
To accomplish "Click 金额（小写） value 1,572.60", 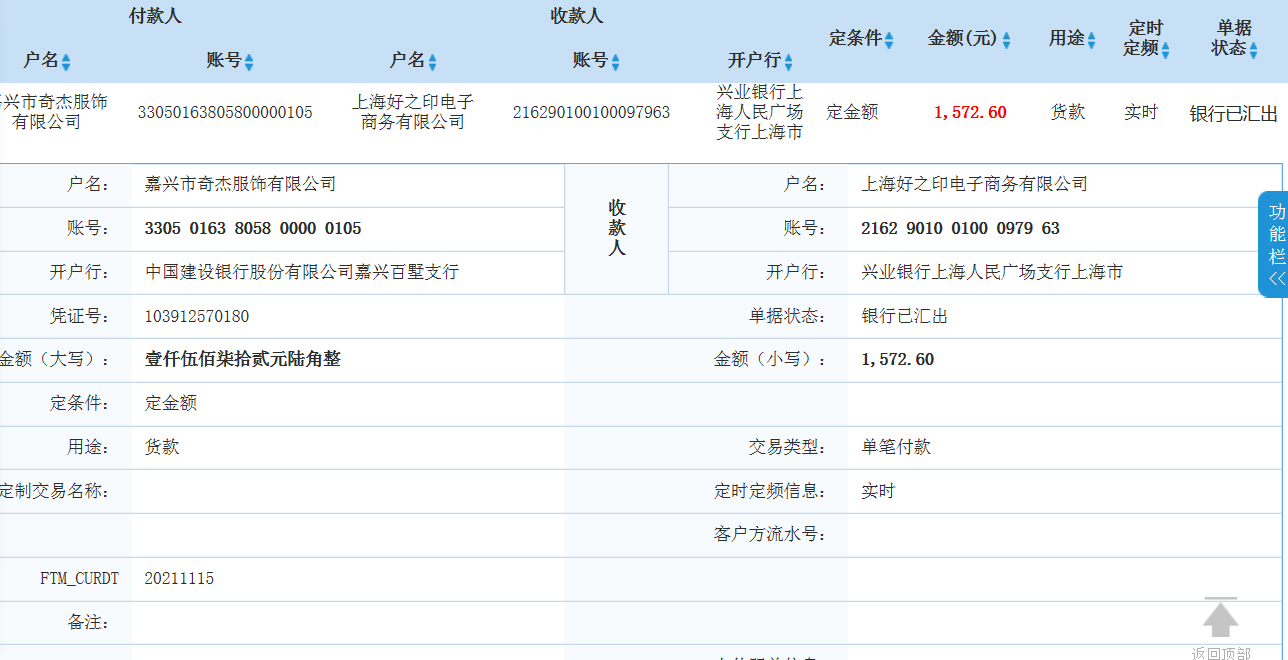I will click(898, 359).
